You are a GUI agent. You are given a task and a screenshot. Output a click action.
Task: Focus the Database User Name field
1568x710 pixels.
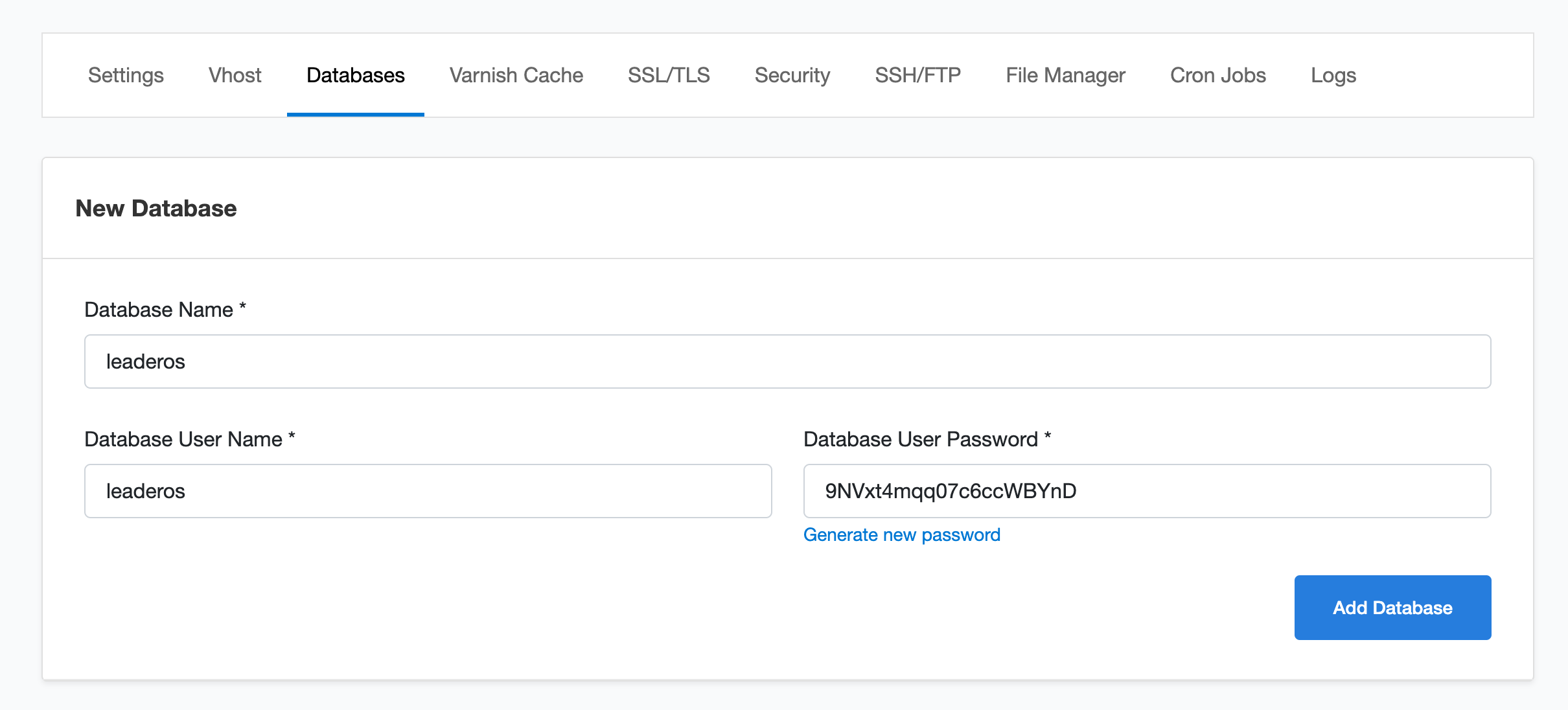pyautogui.click(x=428, y=491)
